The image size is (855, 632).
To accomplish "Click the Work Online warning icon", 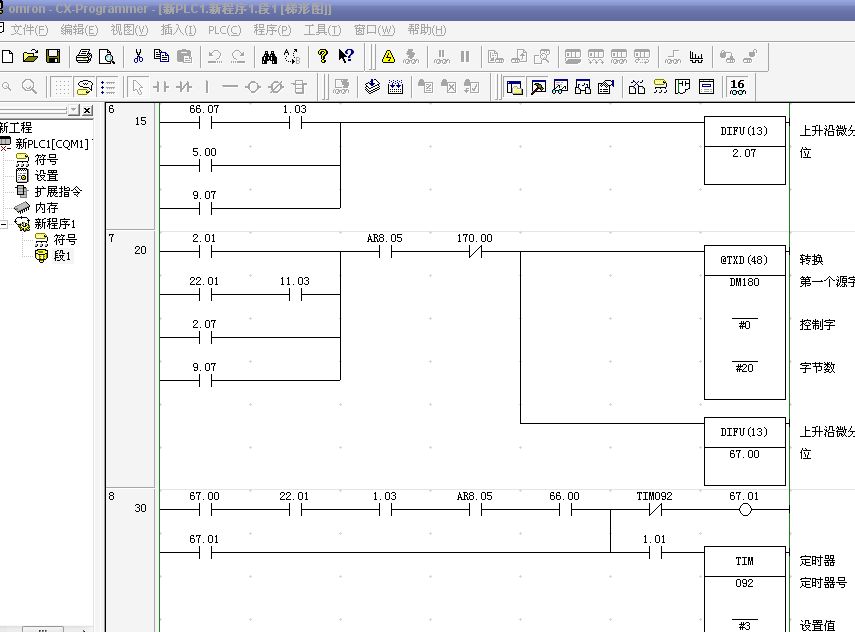I will 388,56.
